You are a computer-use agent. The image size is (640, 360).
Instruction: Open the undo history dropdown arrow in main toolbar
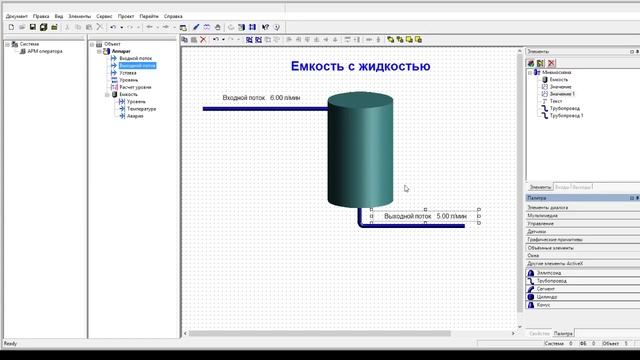coord(122,27)
